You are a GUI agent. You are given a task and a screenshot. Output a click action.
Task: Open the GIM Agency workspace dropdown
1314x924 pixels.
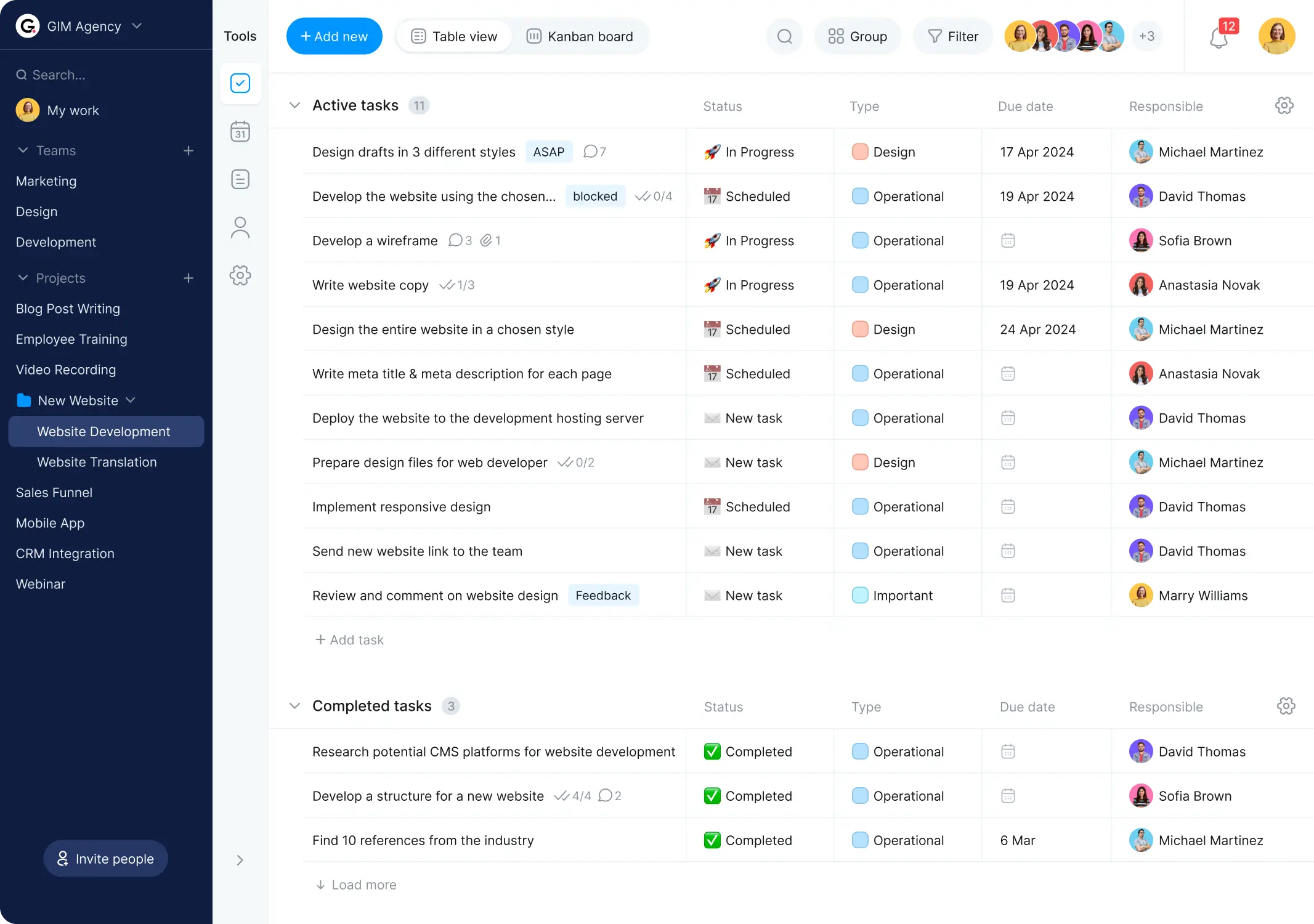click(x=137, y=26)
